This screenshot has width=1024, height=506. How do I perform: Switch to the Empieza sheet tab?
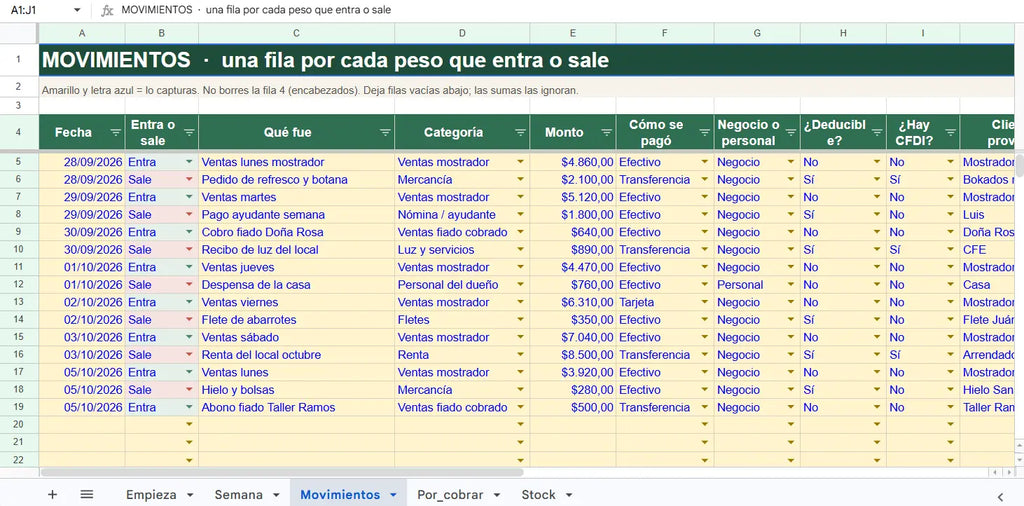click(x=151, y=494)
